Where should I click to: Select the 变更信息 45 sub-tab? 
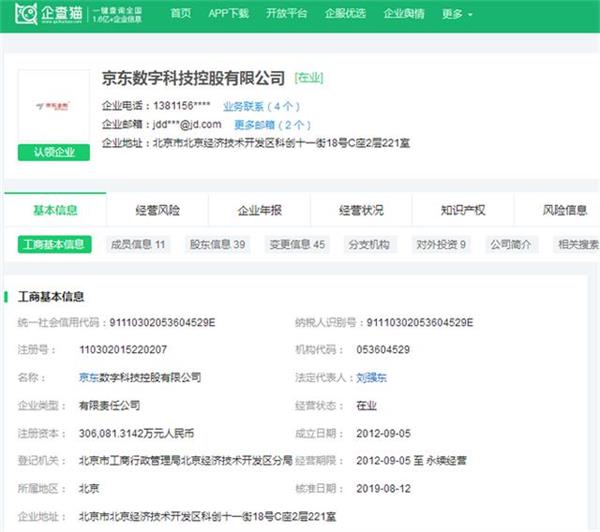click(x=298, y=244)
